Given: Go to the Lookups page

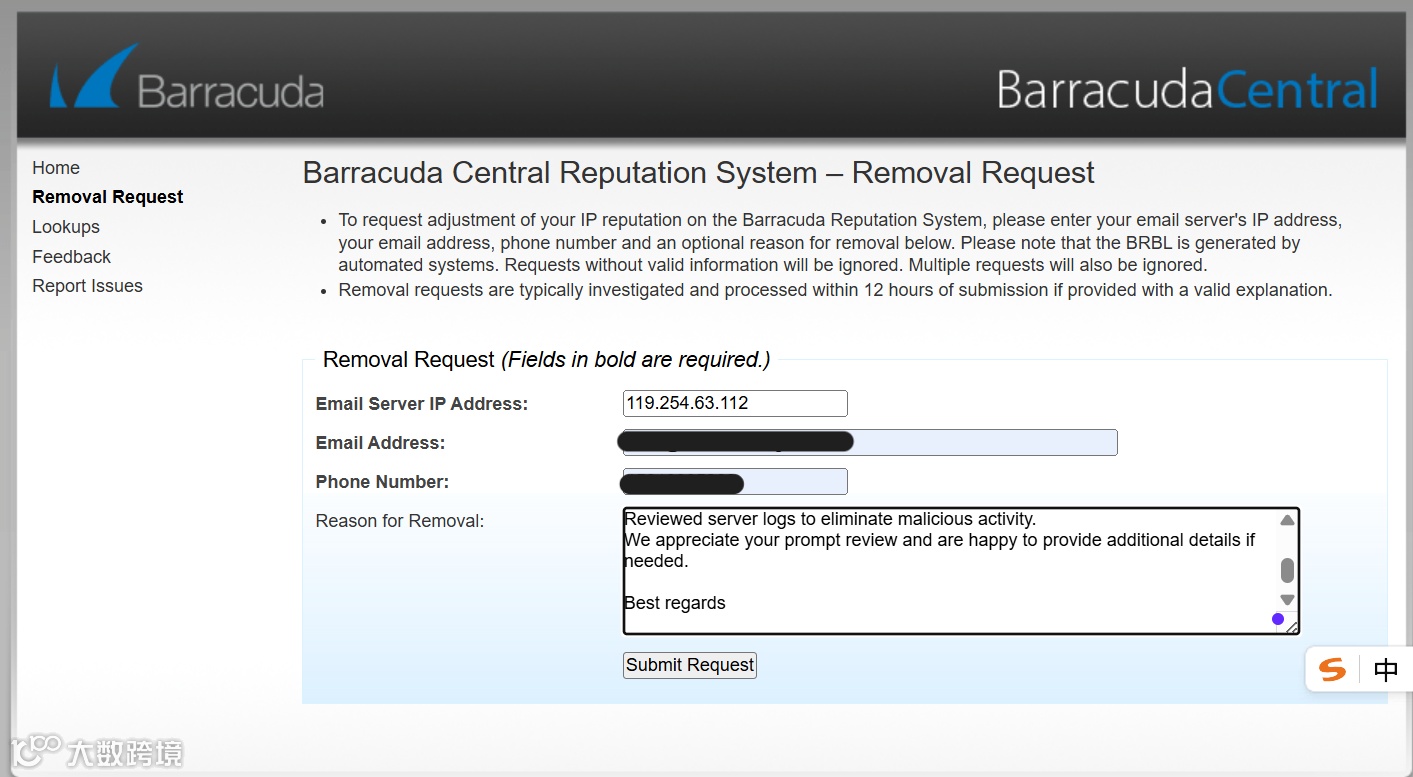Looking at the screenshot, I should pyautogui.click(x=66, y=227).
